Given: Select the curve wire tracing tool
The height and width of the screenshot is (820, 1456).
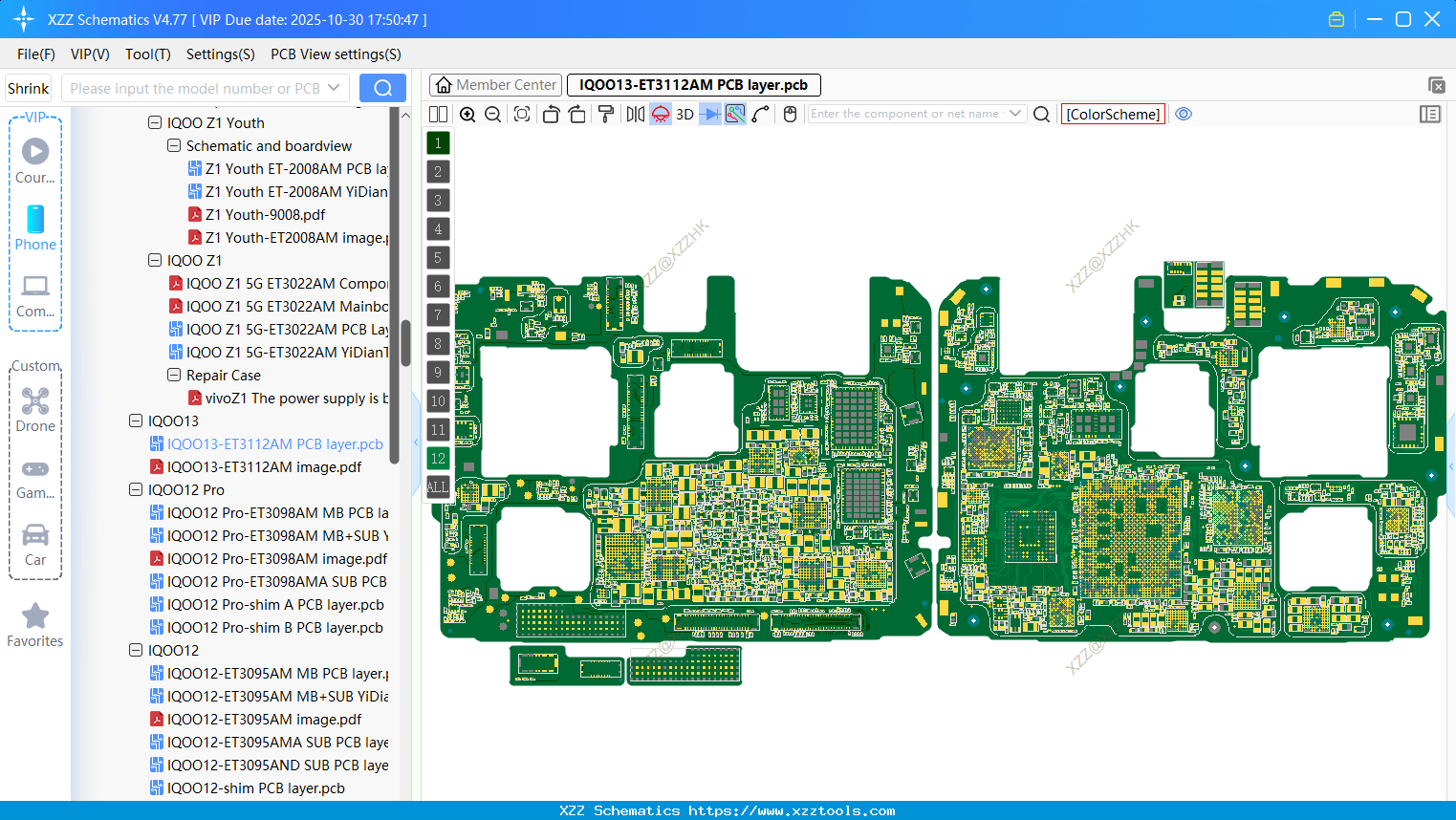Looking at the screenshot, I should [759, 114].
